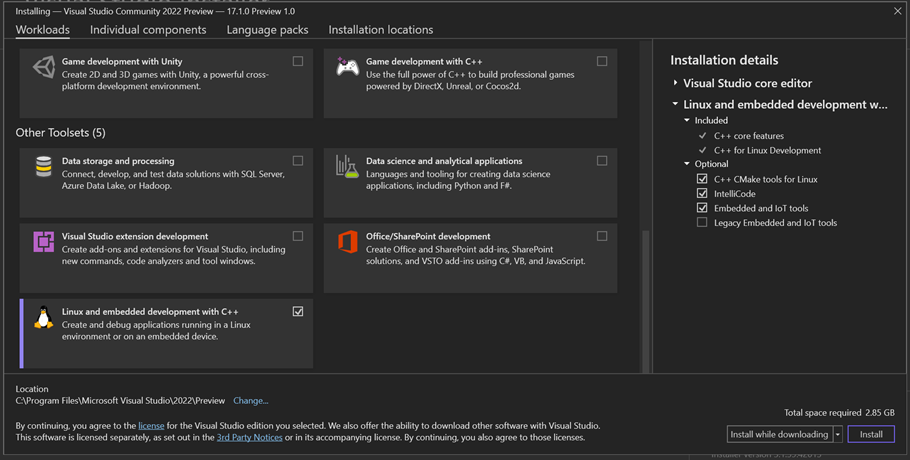The image size is (910, 460).
Task: Collapse the Optional components section
Action: tap(687, 164)
